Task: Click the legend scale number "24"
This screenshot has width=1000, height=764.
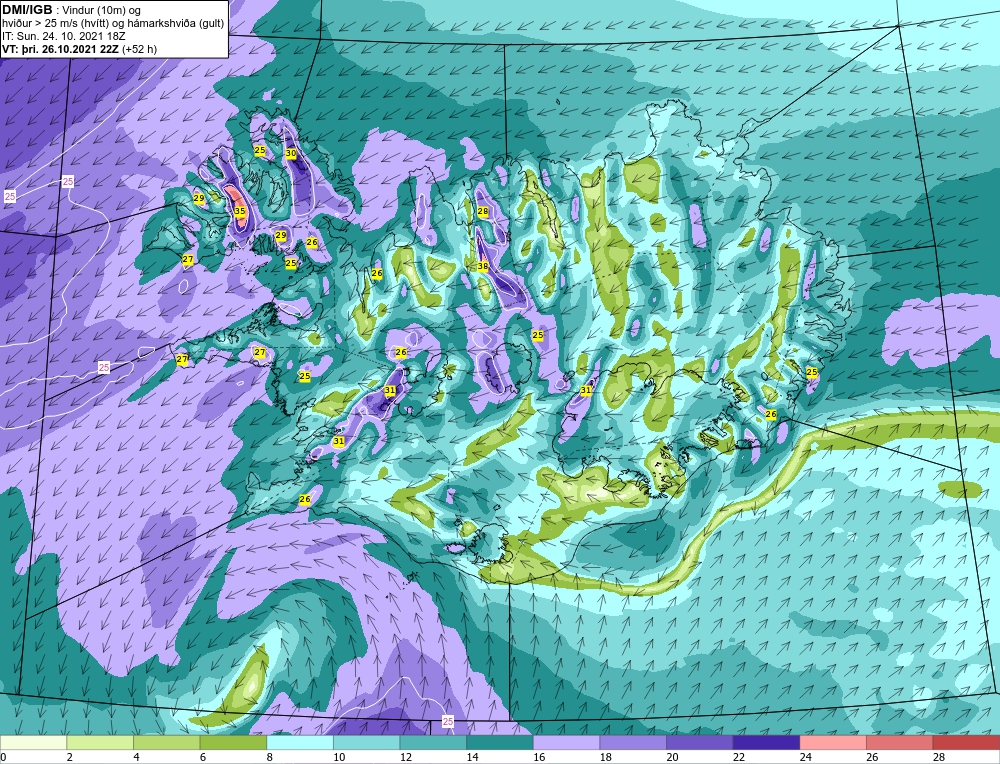Action: [805, 757]
